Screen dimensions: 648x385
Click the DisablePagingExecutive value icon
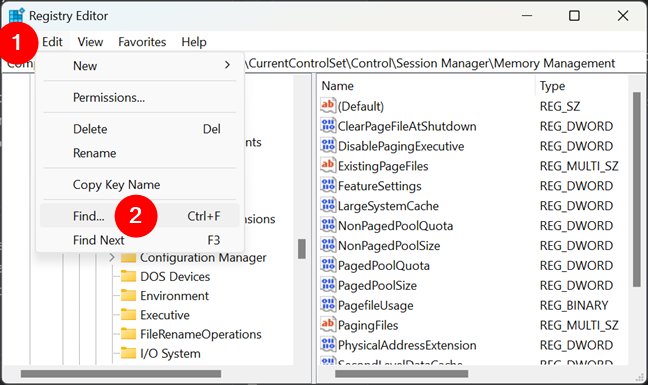coord(328,145)
